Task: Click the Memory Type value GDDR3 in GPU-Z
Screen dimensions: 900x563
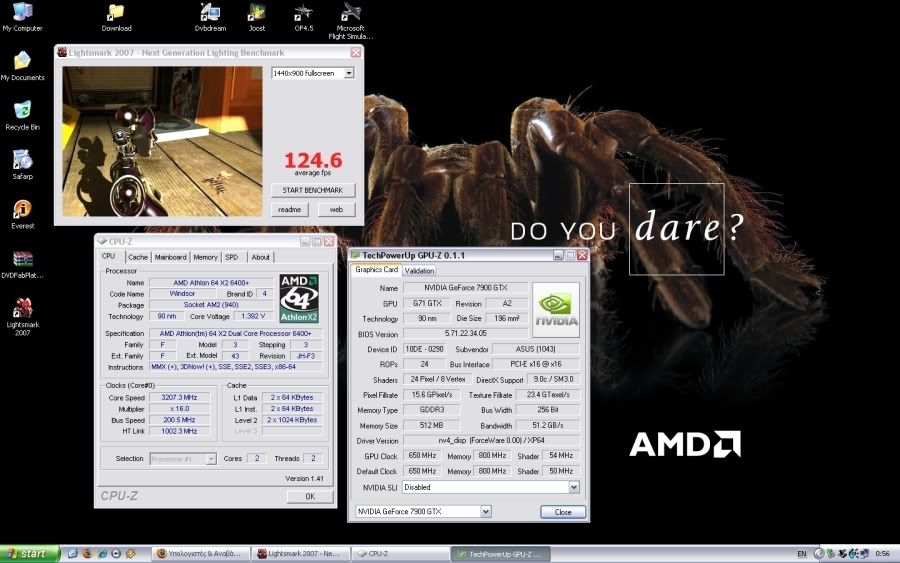Action: tap(432, 410)
